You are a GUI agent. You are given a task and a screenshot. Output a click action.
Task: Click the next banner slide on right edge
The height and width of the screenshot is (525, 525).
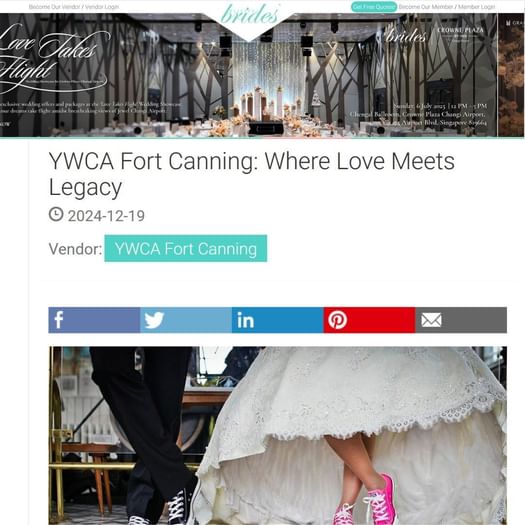(x=511, y=75)
